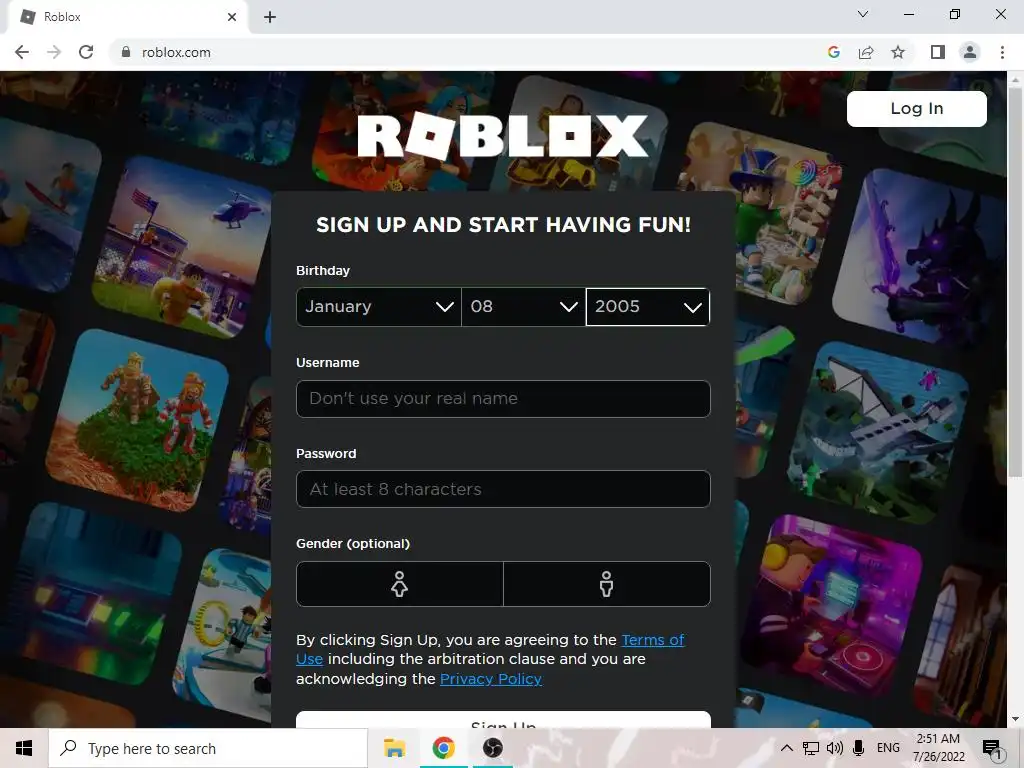Click the Username input field
The image size is (1024, 768).
coord(503,398)
